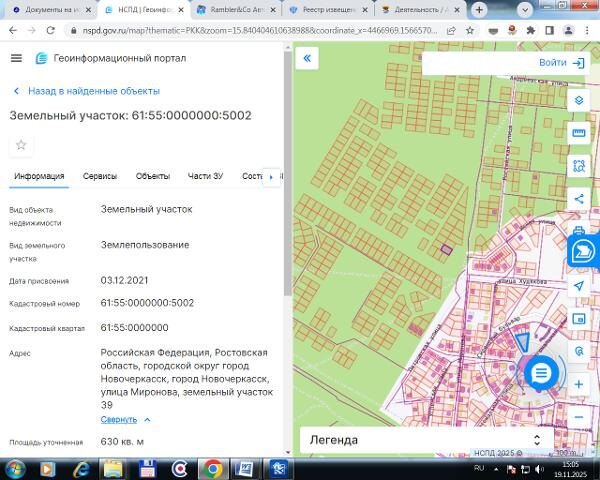Return via Назад в найденные объекты

point(87,91)
